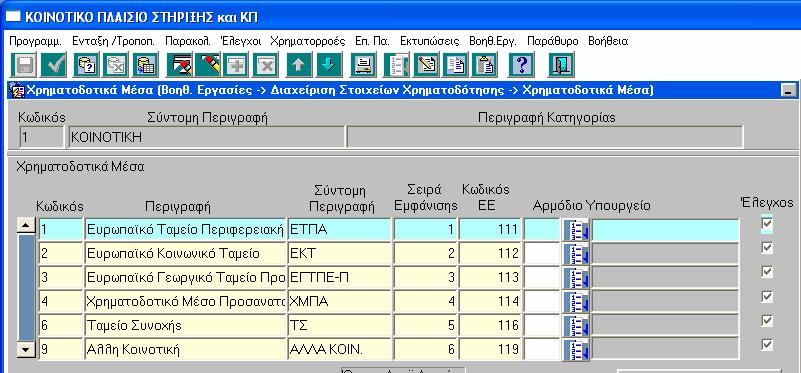Open the Παράθυρο menu
Viewport: 801px width, 373px height.
tap(553, 41)
